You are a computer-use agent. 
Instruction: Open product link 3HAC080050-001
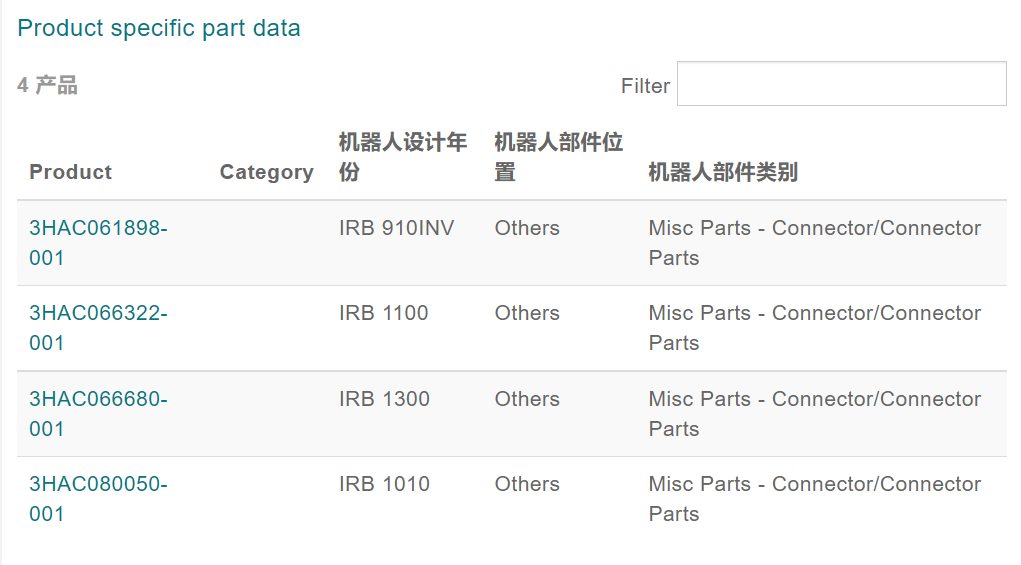click(x=98, y=499)
